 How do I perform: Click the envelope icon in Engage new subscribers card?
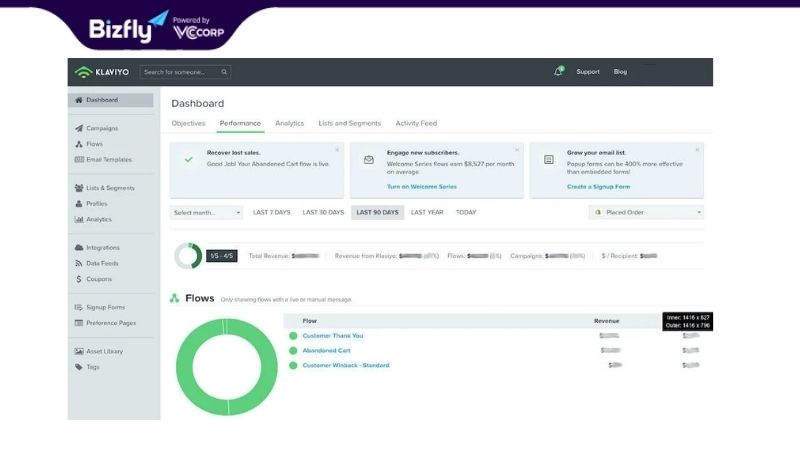click(368, 160)
